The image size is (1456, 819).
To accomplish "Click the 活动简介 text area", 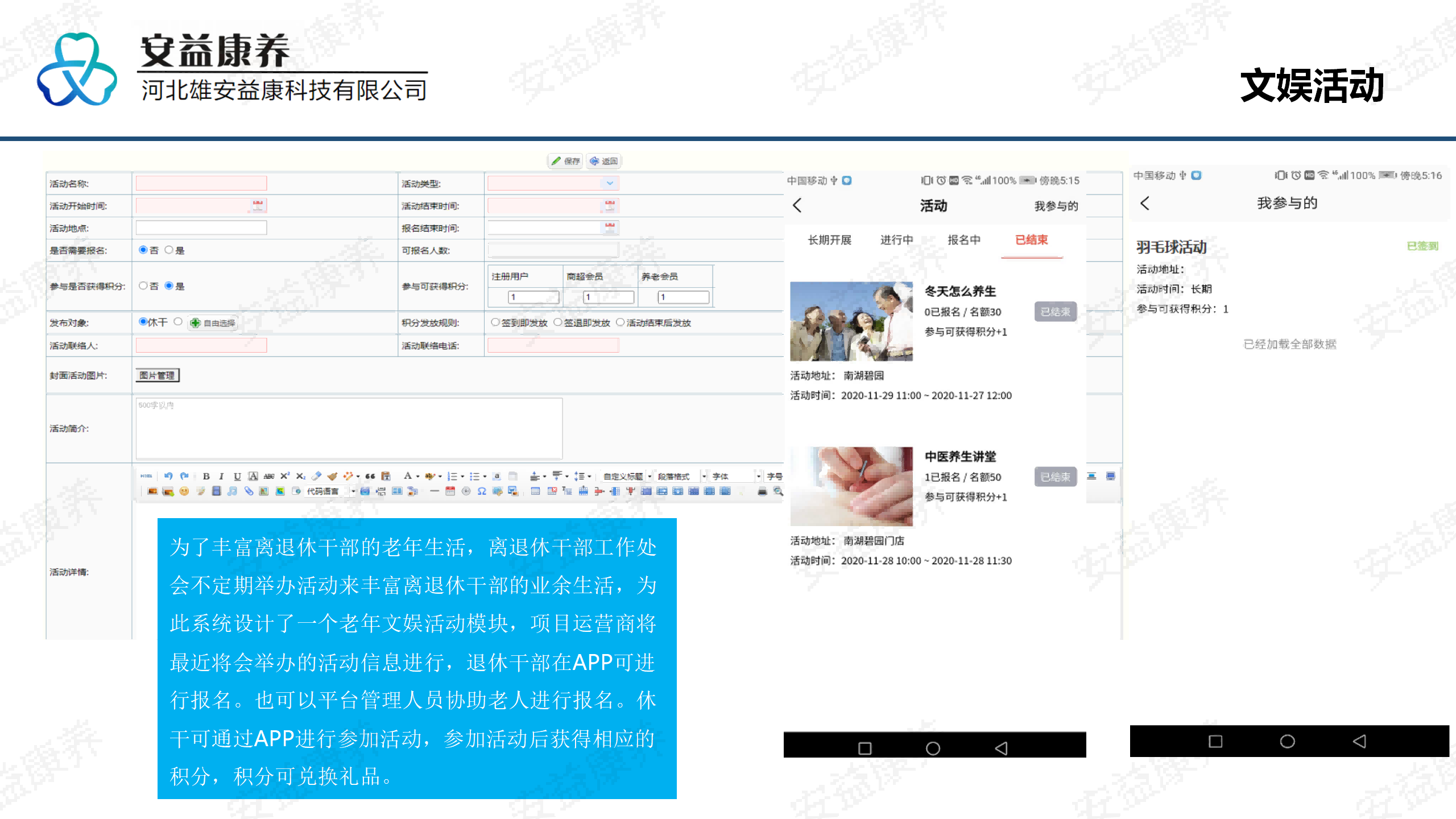I will (349, 428).
